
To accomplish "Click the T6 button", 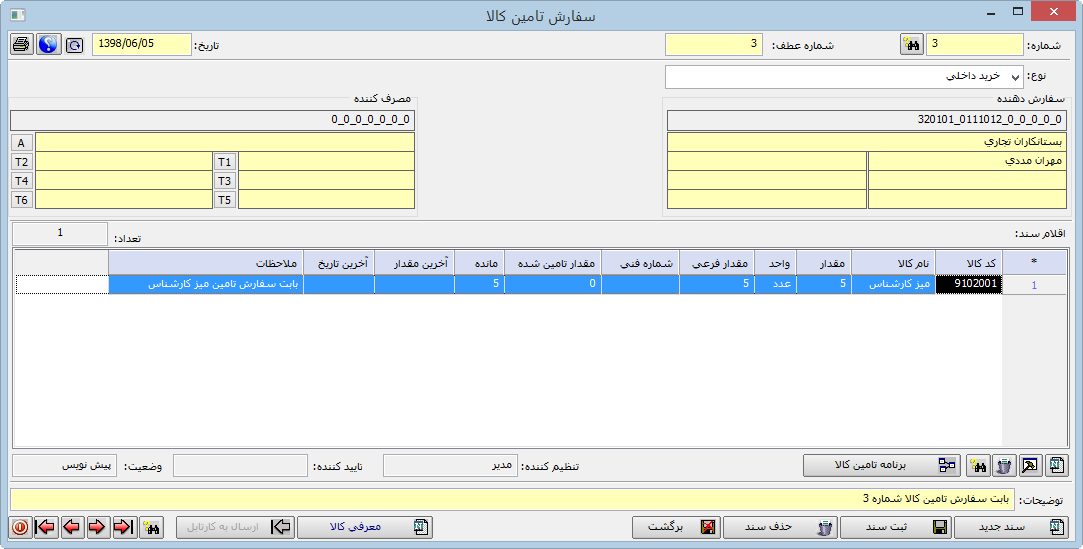I will pos(21,200).
